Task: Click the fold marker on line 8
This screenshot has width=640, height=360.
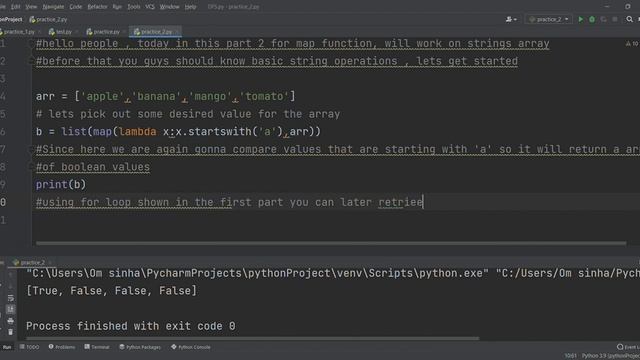Action: [x=30, y=167]
